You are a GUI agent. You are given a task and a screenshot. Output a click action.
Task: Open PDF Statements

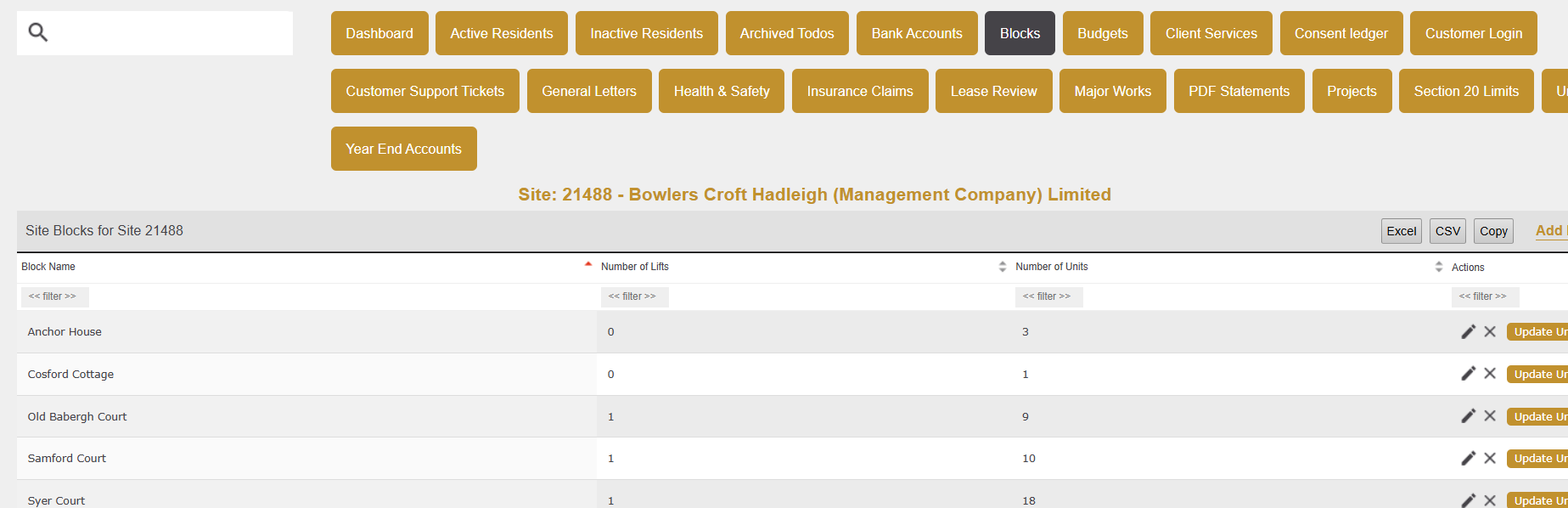[1239, 91]
